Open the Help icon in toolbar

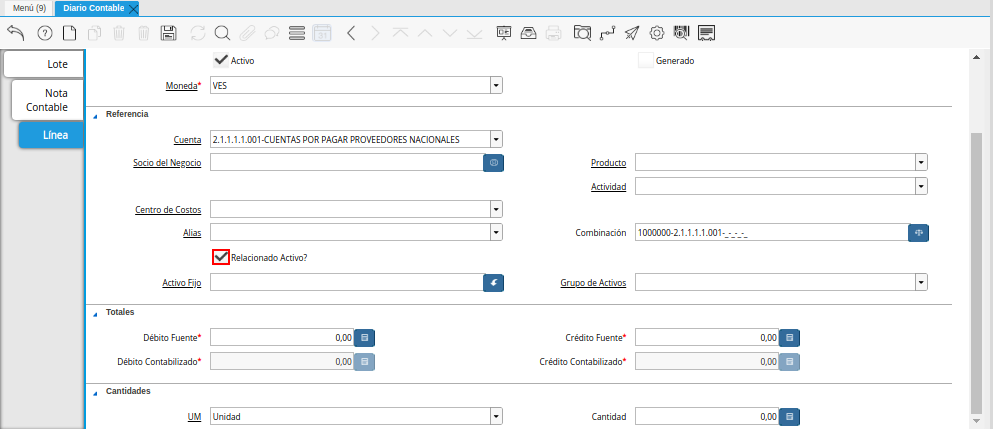click(44, 33)
